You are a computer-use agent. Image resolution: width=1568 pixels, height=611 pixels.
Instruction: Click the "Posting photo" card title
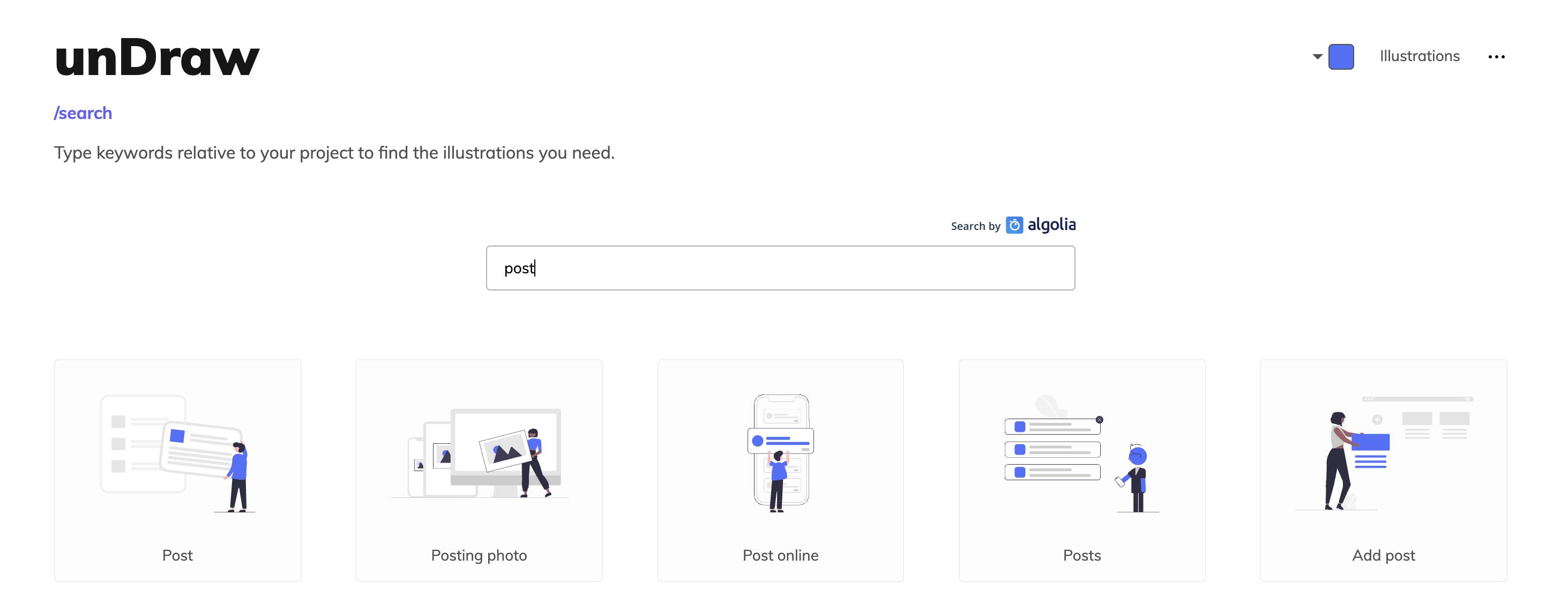point(479,555)
